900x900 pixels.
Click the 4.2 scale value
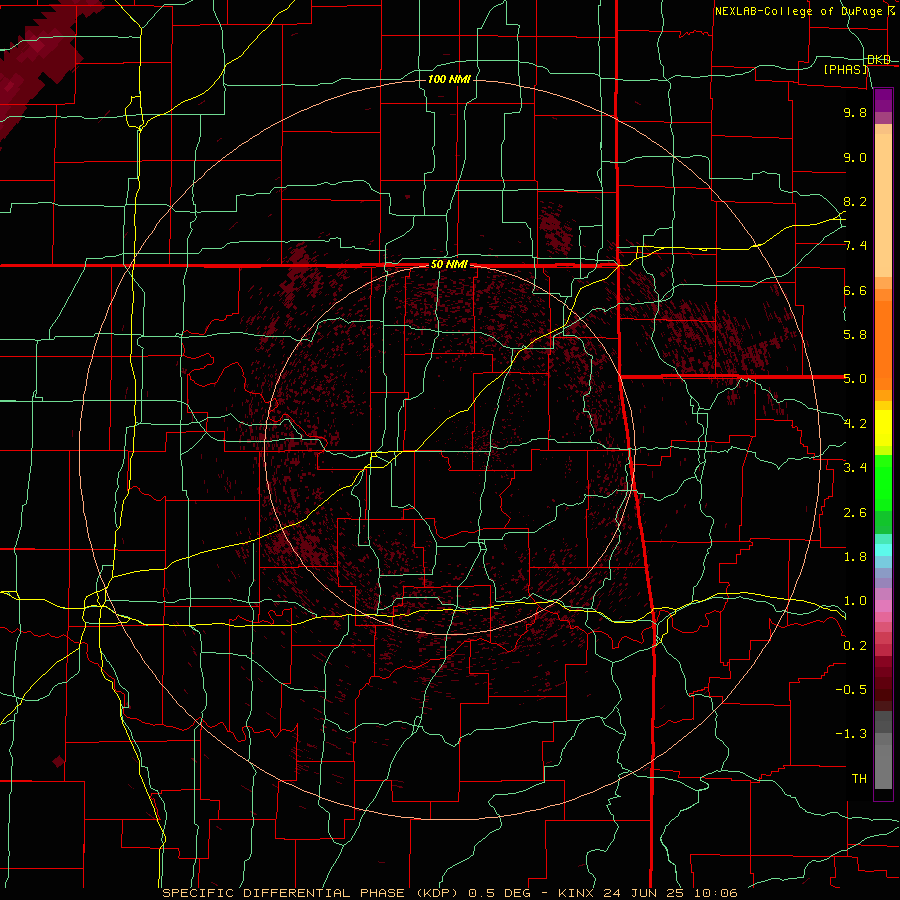855,424
